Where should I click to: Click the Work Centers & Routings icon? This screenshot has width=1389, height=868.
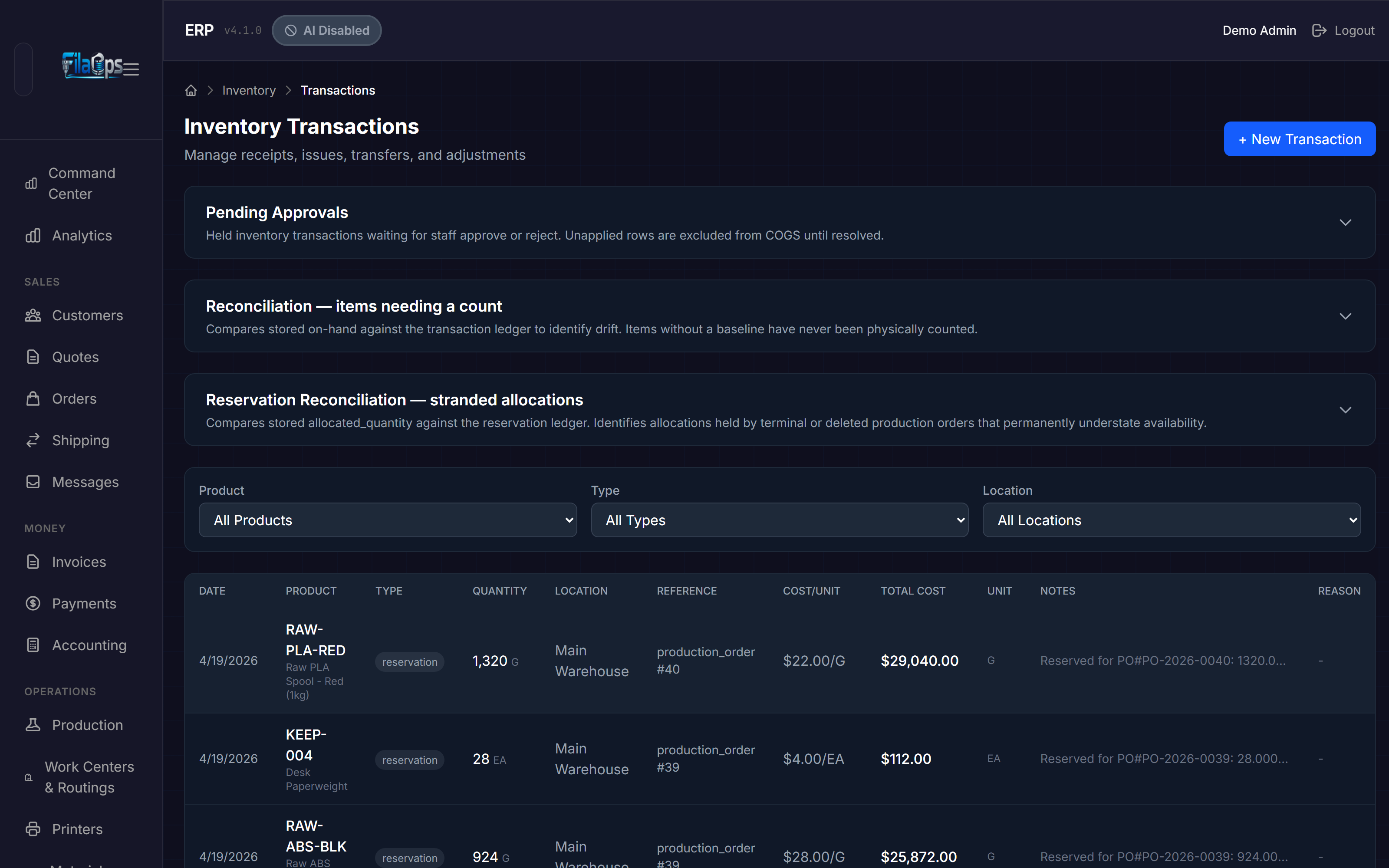click(29, 777)
